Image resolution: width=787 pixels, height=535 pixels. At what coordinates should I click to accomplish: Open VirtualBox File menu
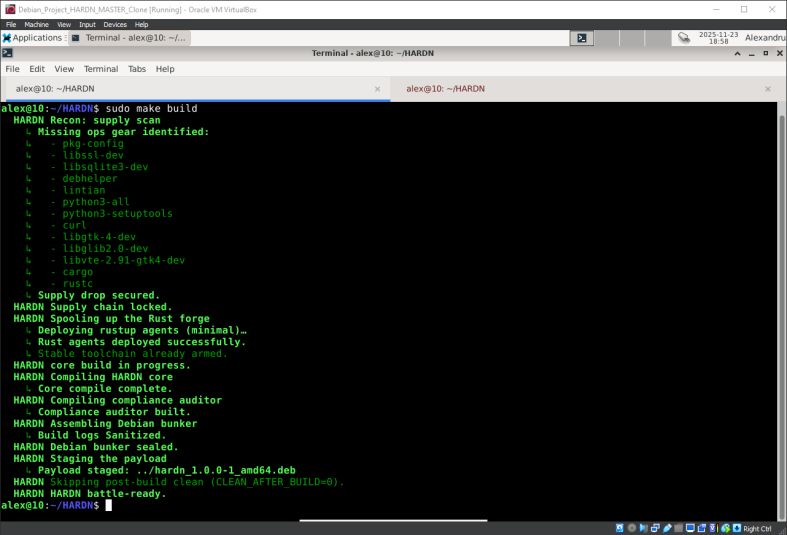tap(11, 24)
